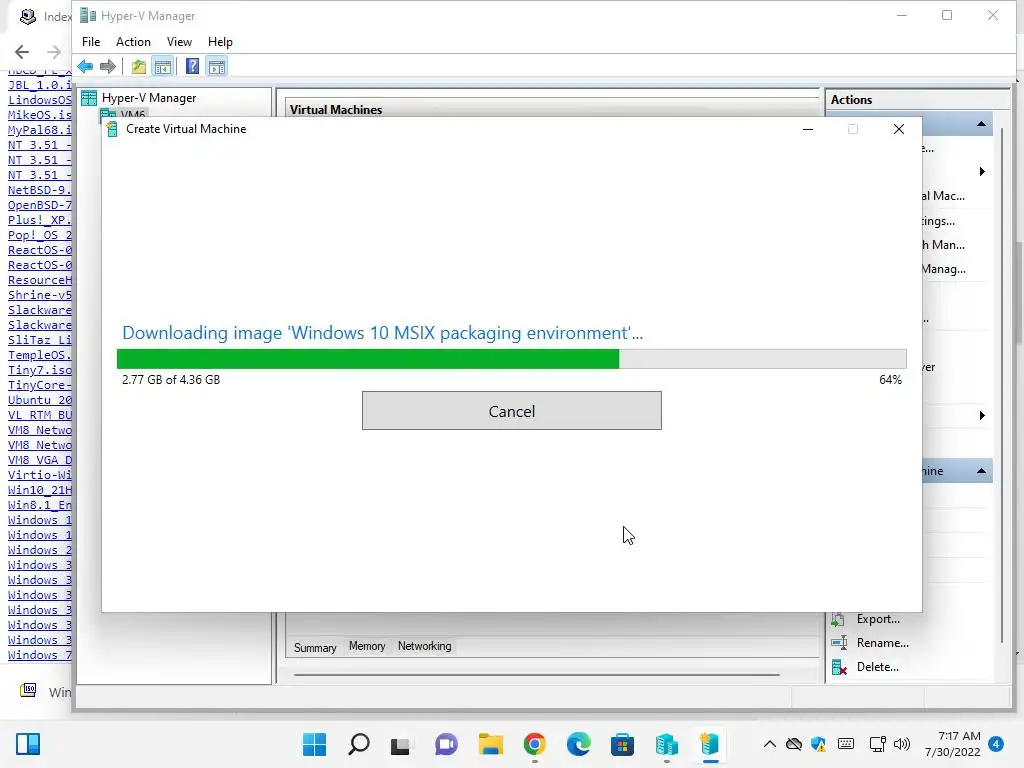Select Hyper-V Manager root tree node
The width and height of the screenshot is (1024, 768).
coord(149,98)
